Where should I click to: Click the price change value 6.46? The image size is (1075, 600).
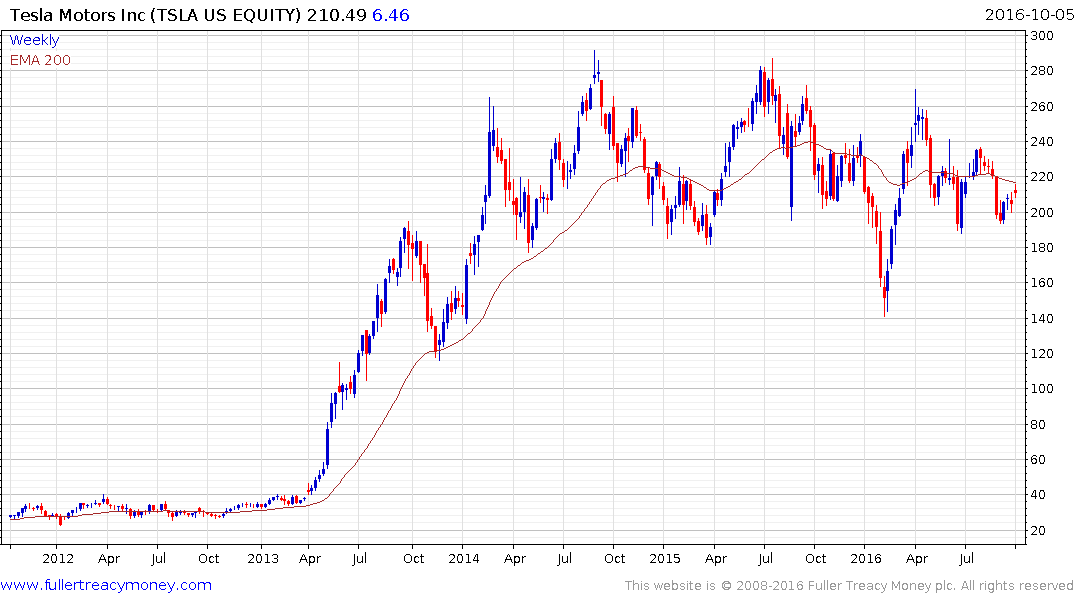click(391, 15)
